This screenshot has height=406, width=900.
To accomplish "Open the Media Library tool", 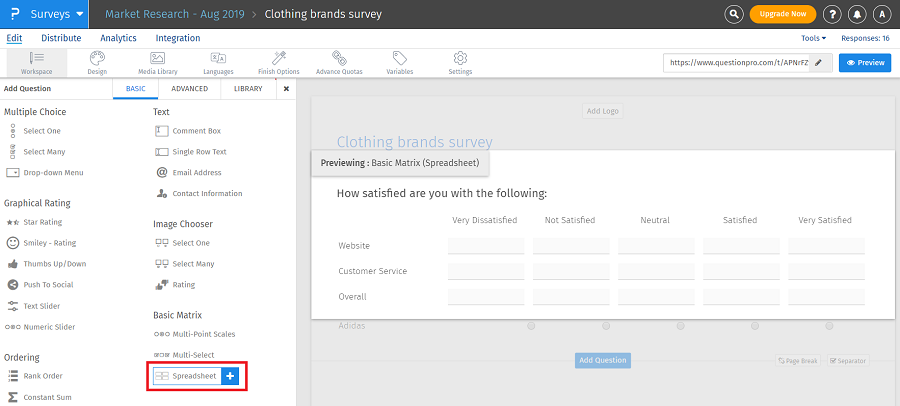I will [157, 62].
